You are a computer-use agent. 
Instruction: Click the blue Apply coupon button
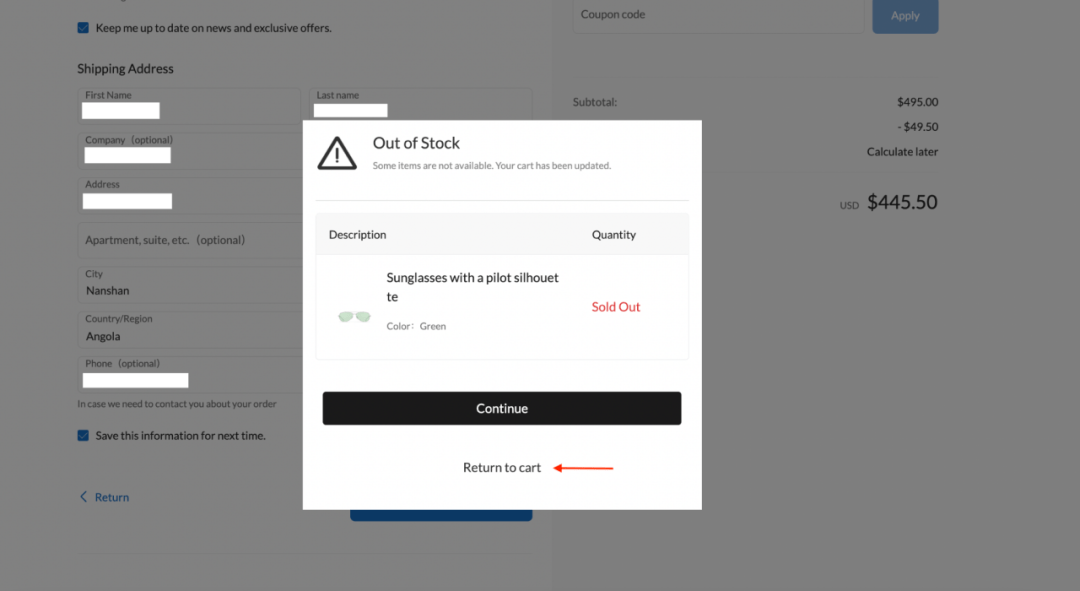[x=904, y=16]
